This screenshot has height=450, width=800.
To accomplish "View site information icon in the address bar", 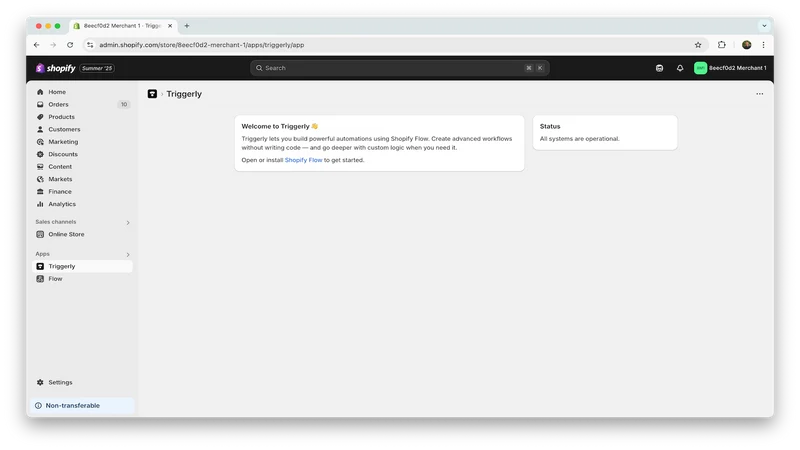I will click(x=90, y=45).
